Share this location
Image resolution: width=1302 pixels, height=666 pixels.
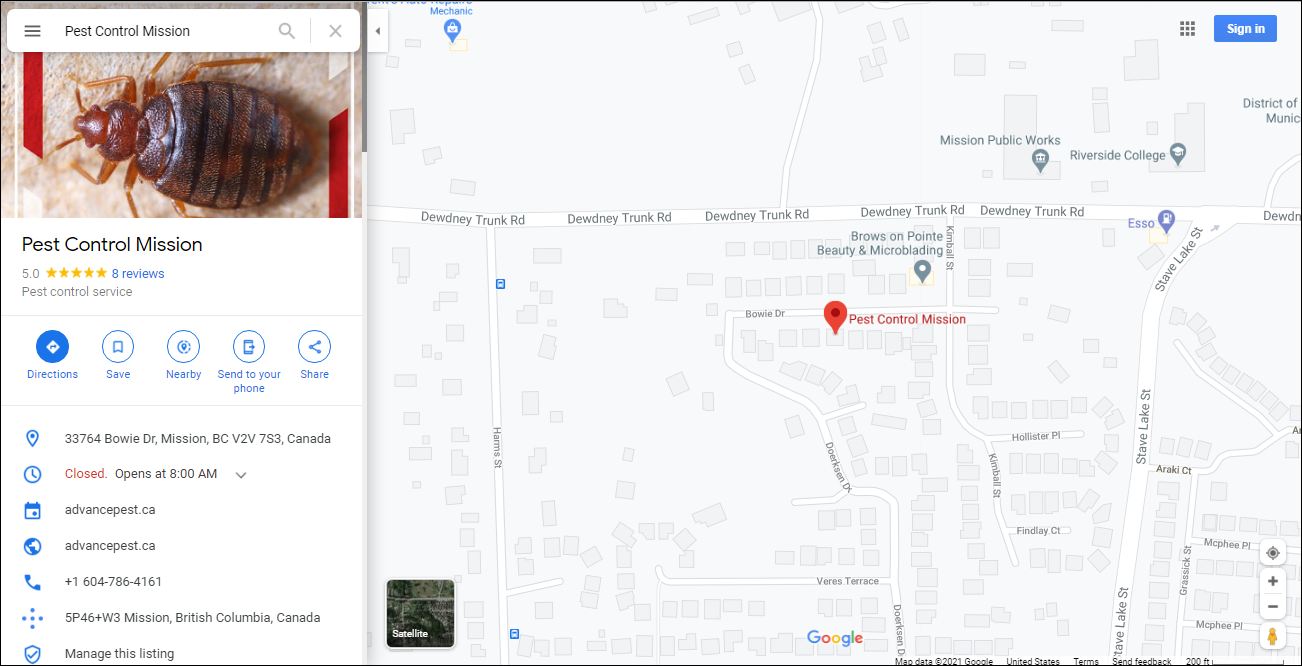coord(314,347)
